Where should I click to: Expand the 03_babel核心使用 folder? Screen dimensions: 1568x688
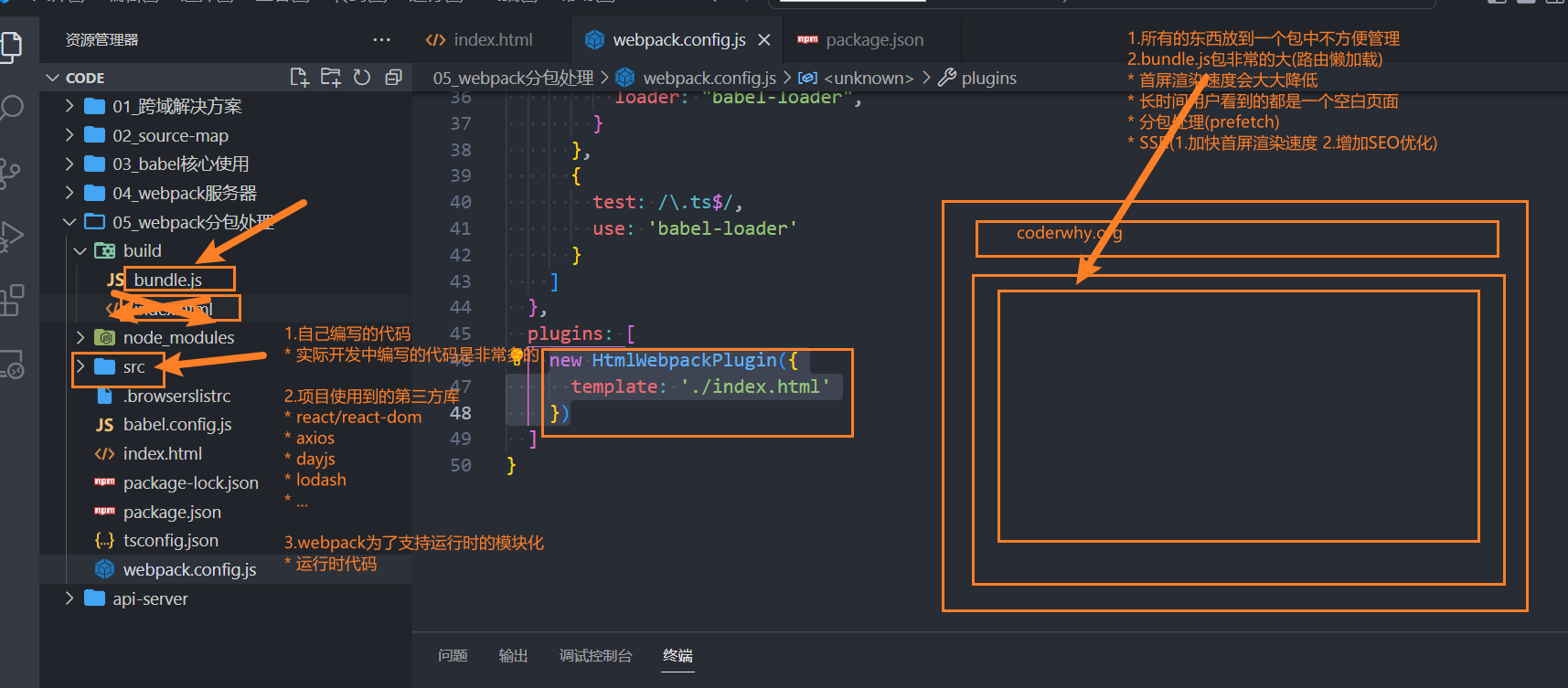coord(69,164)
